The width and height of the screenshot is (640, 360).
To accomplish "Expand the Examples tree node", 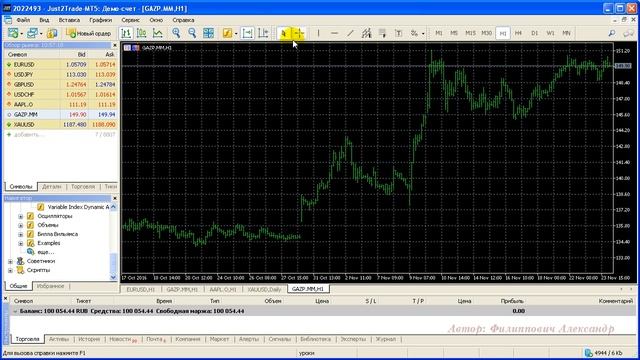I will [20, 243].
